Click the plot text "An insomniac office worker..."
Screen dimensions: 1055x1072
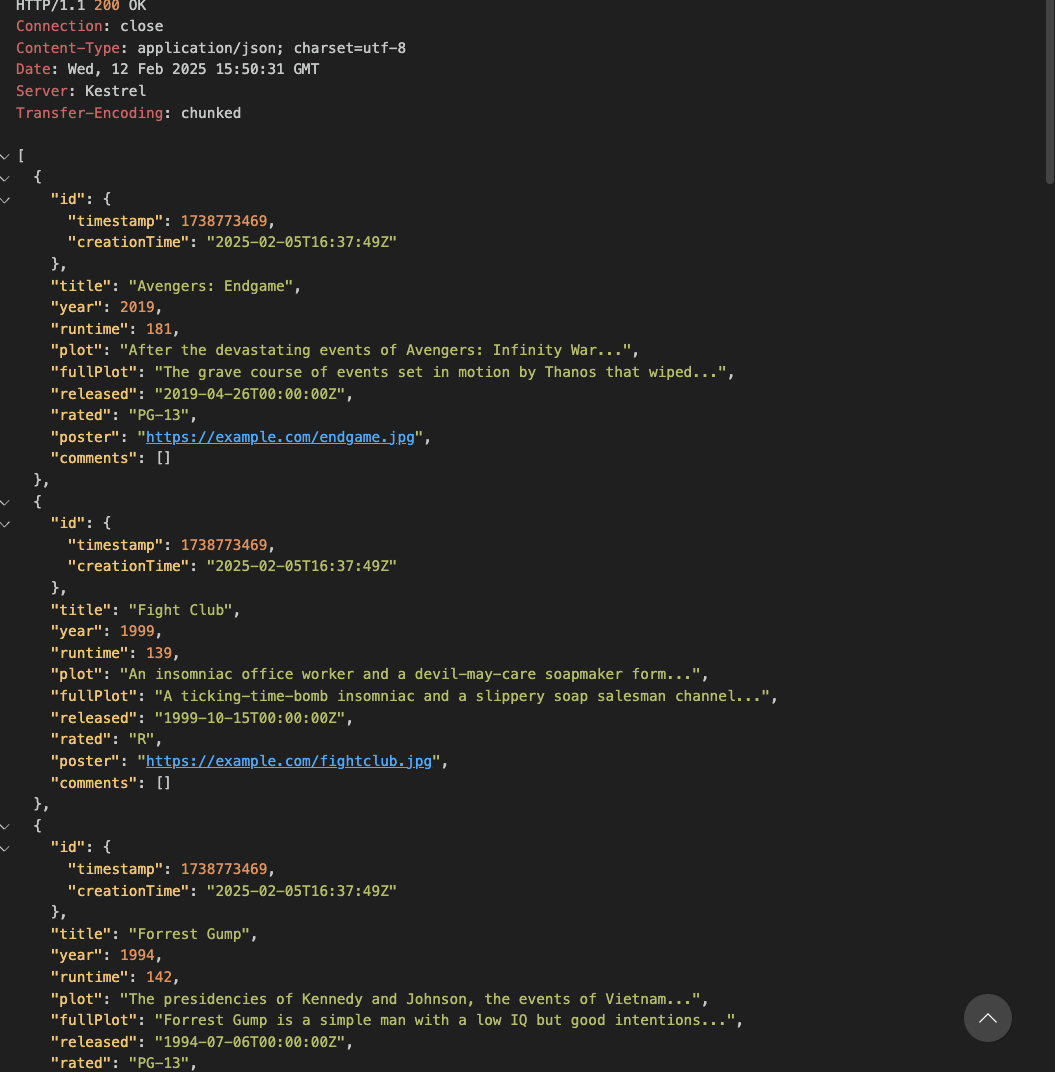pos(410,674)
